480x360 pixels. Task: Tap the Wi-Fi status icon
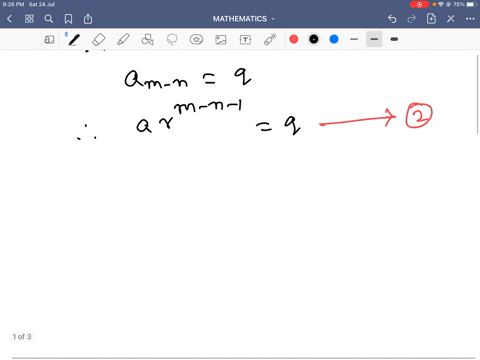[x=441, y=4]
